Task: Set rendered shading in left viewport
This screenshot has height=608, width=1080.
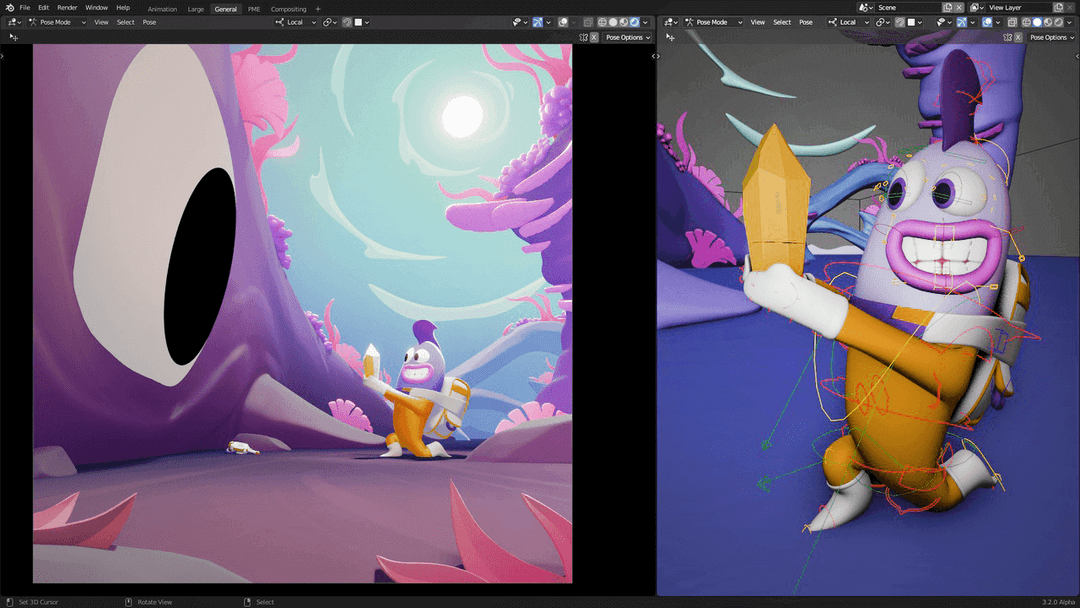Action: pyautogui.click(x=635, y=22)
